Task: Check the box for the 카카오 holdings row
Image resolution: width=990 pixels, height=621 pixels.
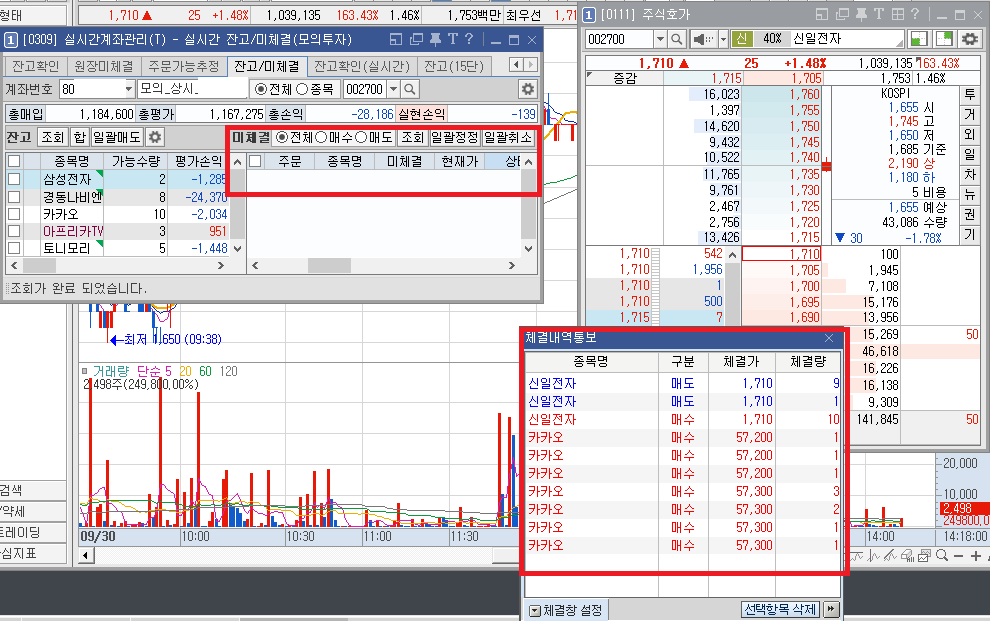Action: click(x=14, y=214)
